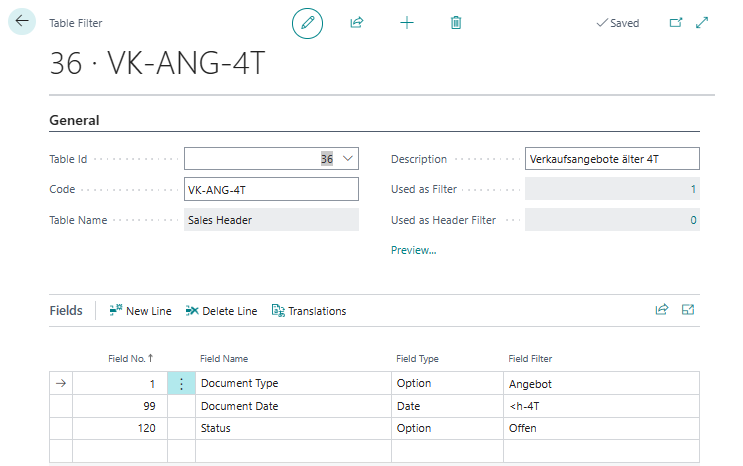
Task: Click the Description input field
Action: [x=611, y=159]
